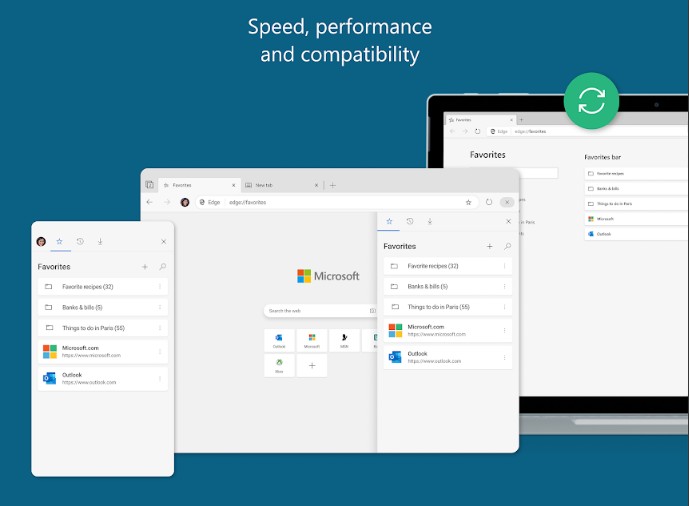
Task: Open profile avatar in mobile favorites panel
Action: 41,241
